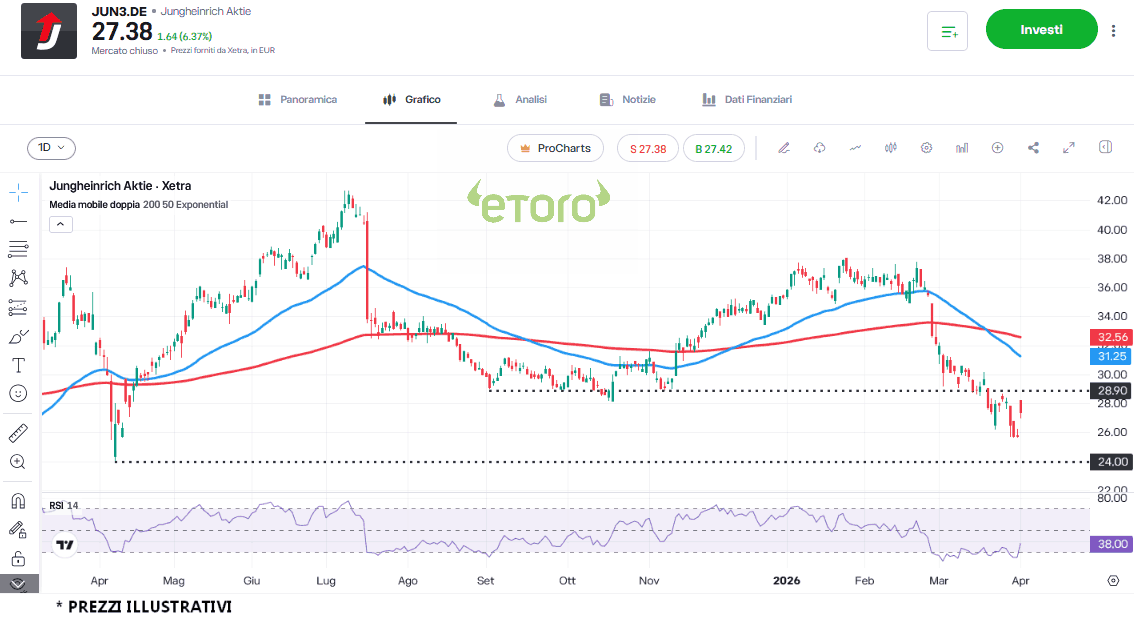The height and width of the screenshot is (617, 1134).
Task: Click the 28.90 price level label
Action: point(1113,390)
